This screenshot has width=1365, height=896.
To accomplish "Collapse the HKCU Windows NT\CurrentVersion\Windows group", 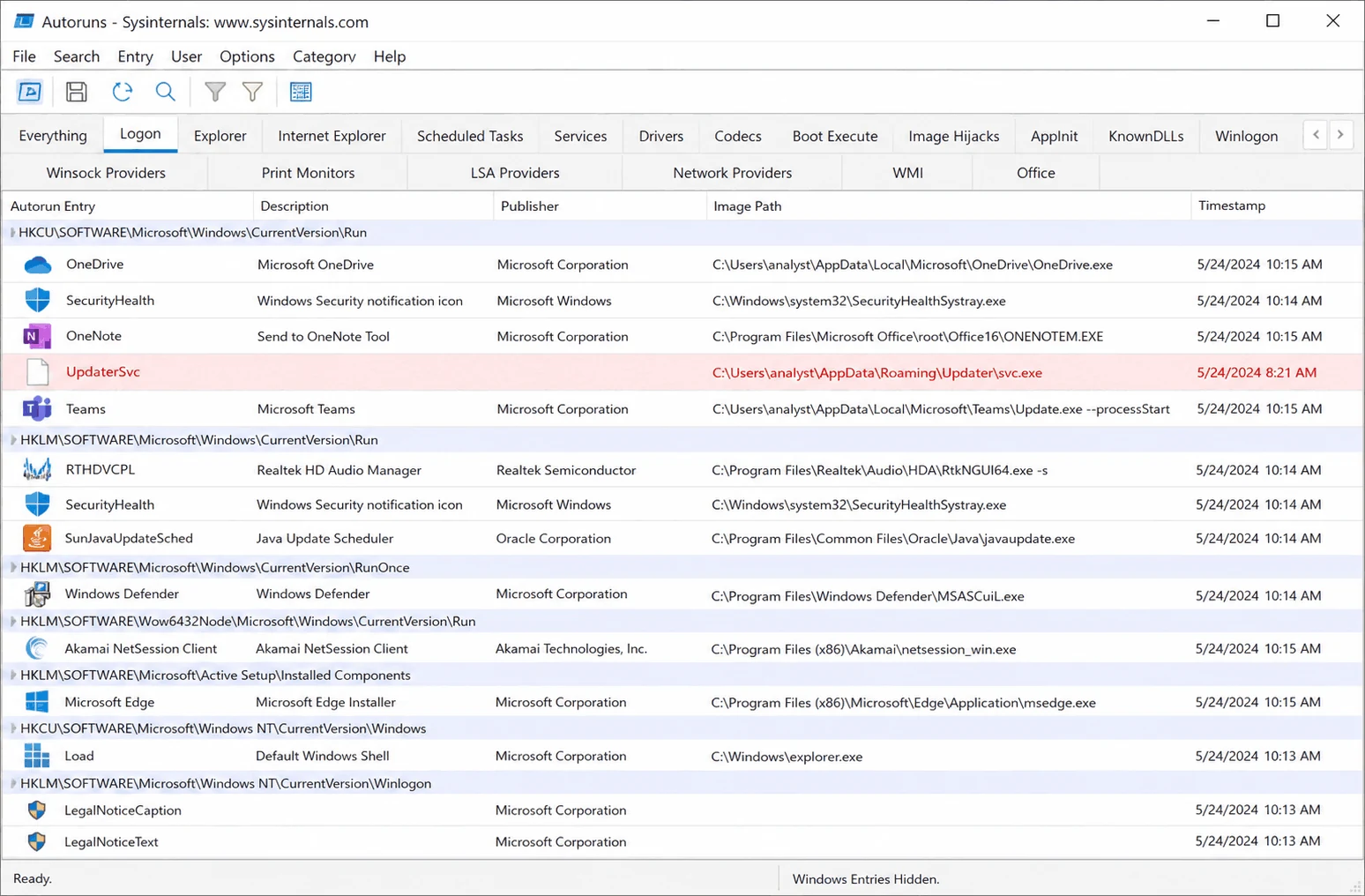I will pyautogui.click(x=12, y=728).
